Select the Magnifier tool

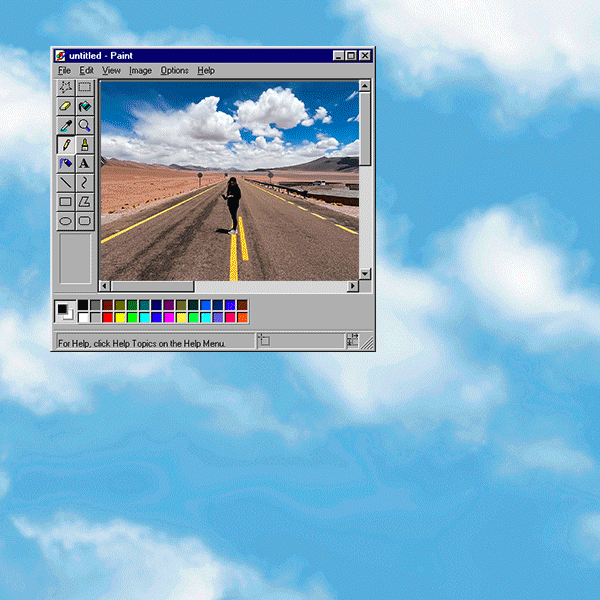click(85, 126)
